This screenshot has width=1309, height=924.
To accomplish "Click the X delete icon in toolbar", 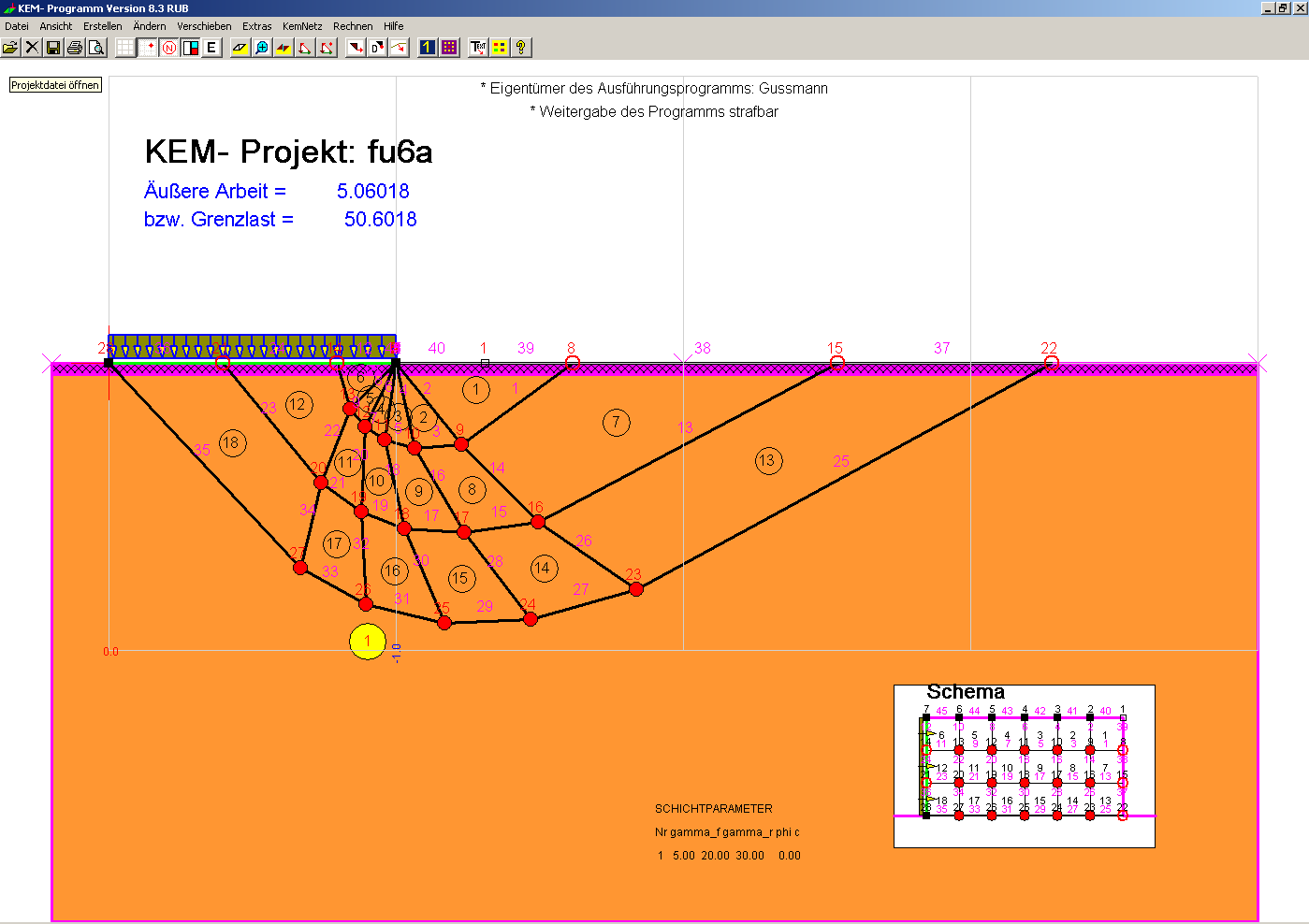I will tap(32, 47).
